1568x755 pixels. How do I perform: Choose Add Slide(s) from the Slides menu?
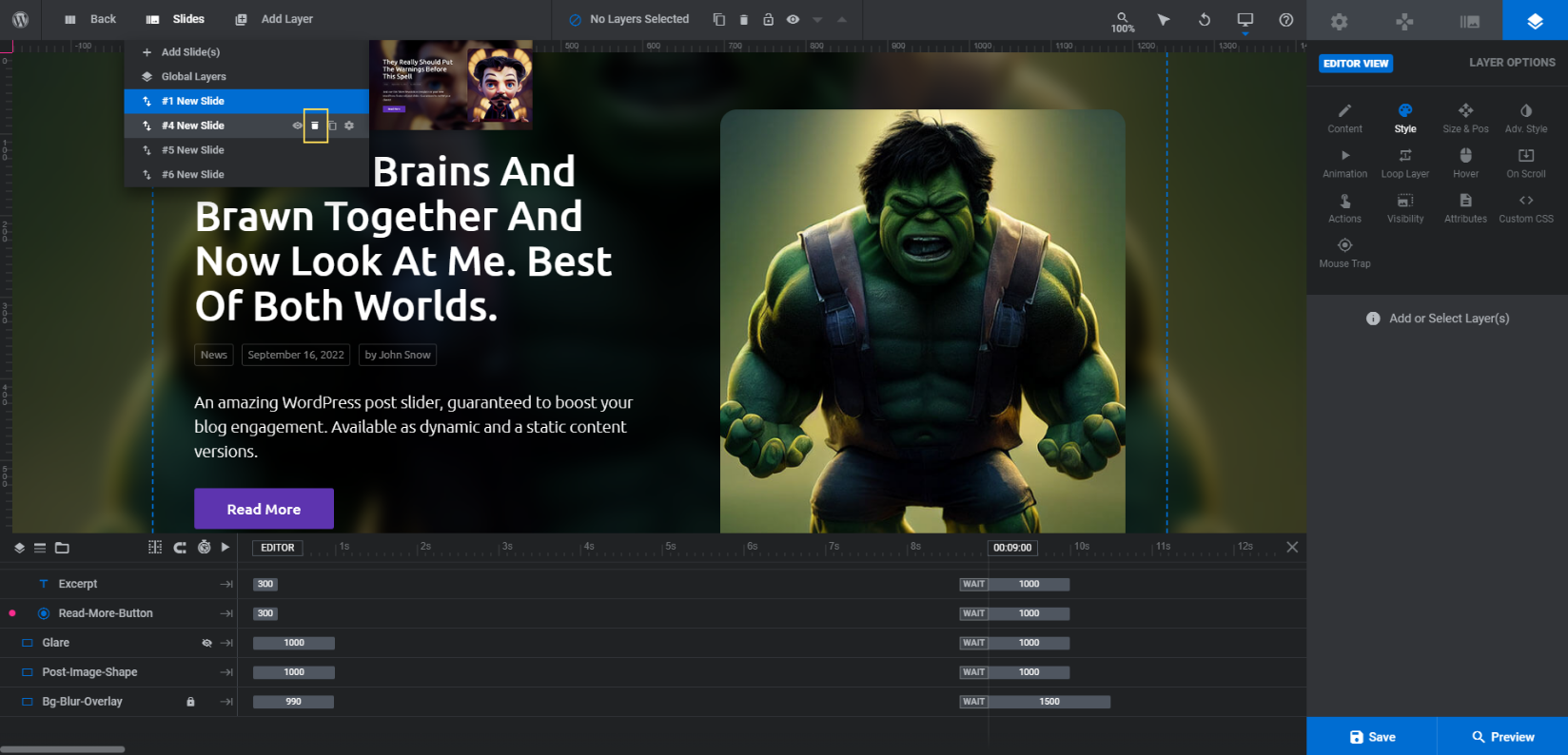[x=246, y=52]
